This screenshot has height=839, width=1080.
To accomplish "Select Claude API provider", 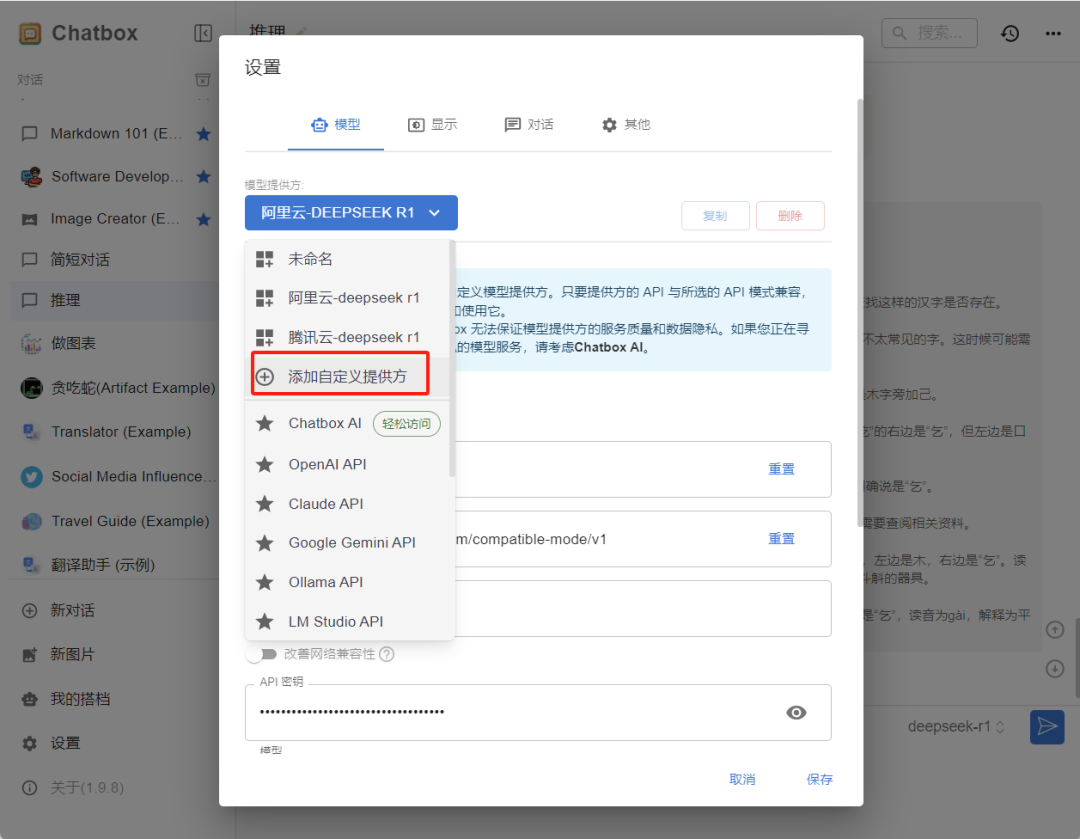I will click(x=347, y=504).
